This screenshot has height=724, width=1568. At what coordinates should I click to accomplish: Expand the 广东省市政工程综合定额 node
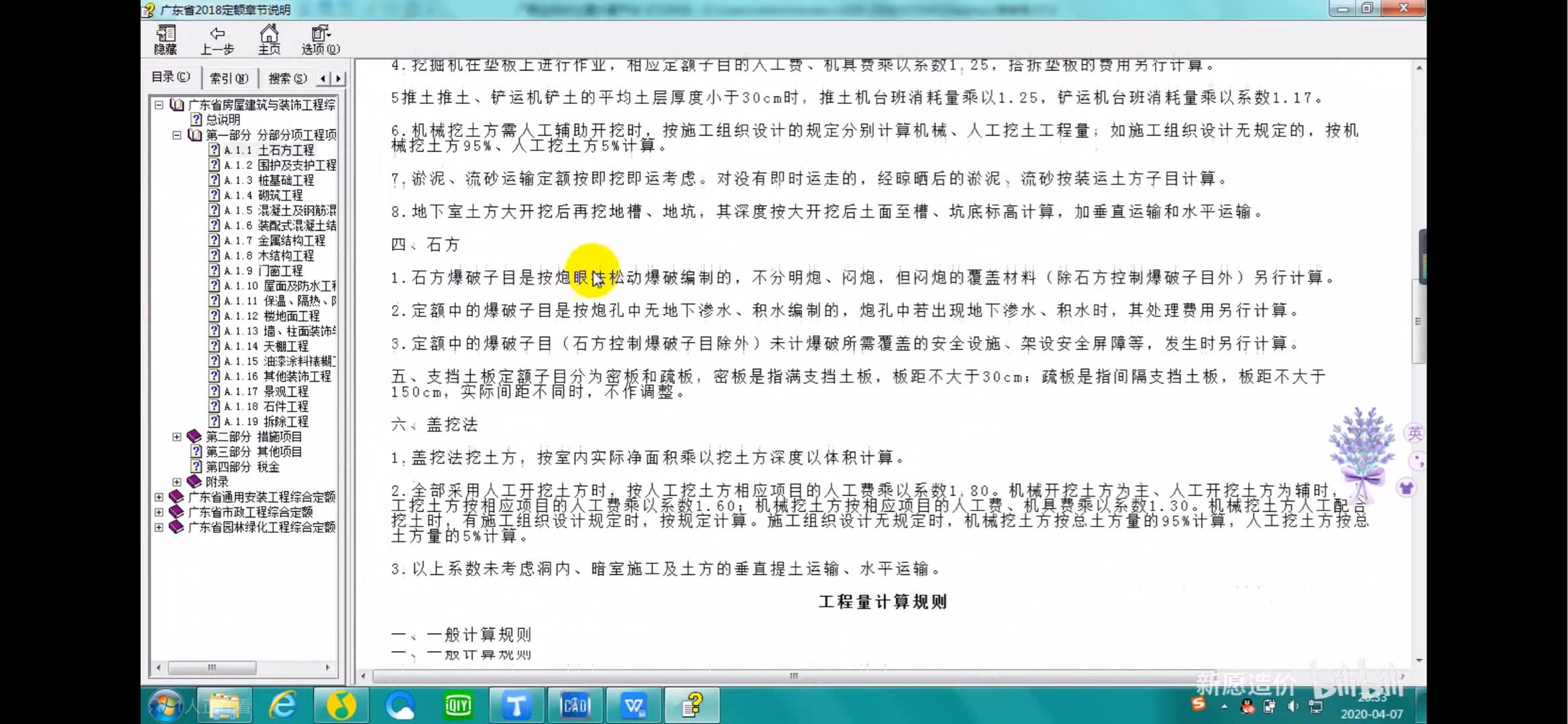point(159,511)
